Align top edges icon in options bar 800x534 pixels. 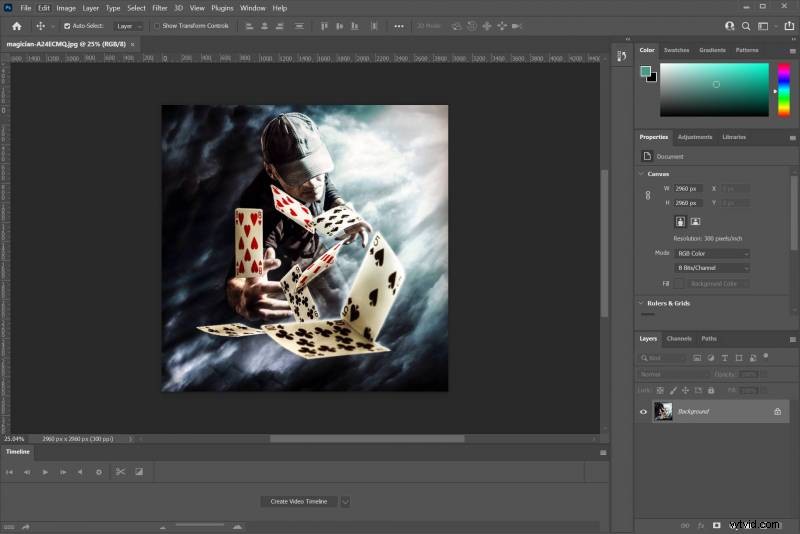point(324,26)
